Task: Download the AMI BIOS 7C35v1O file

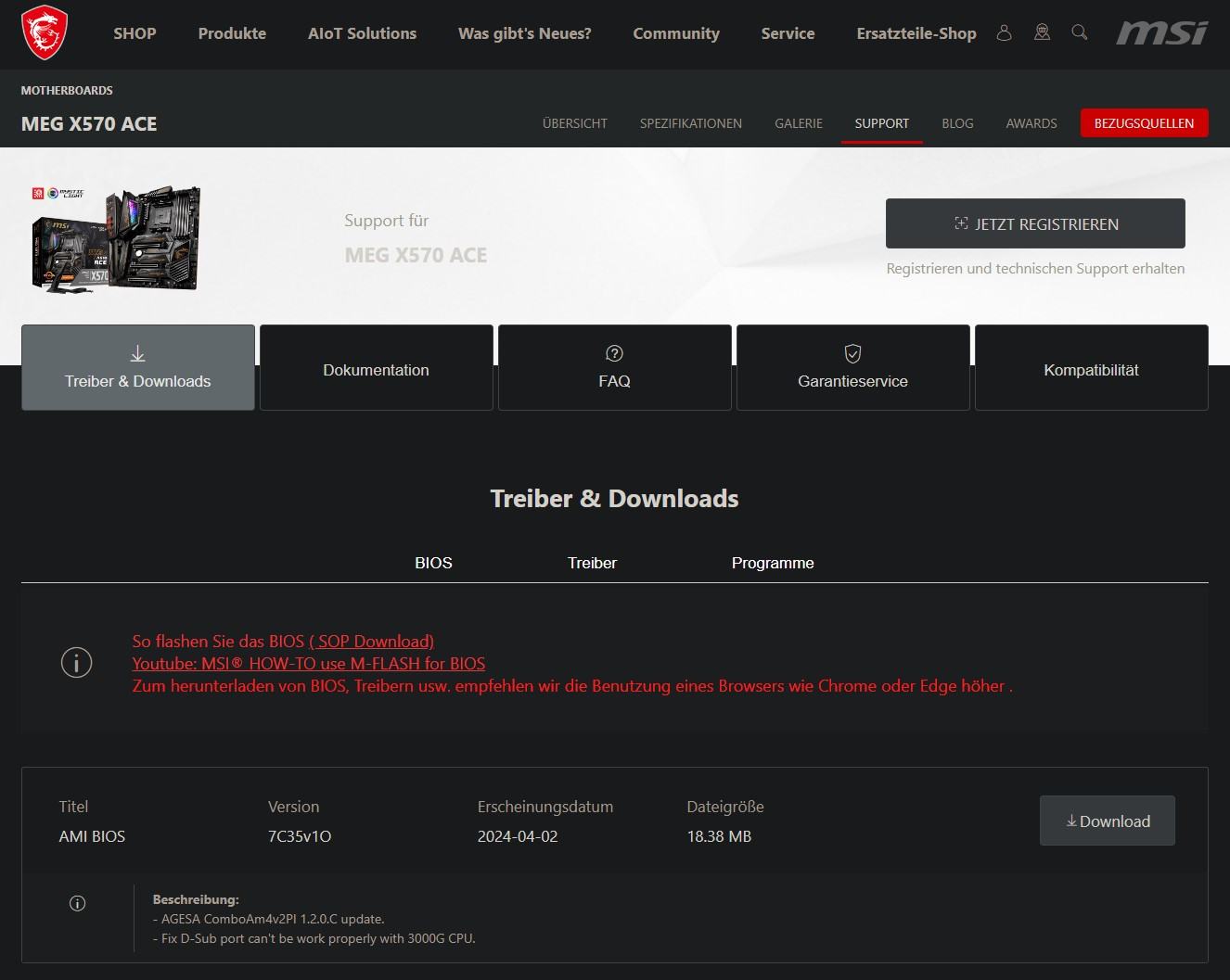Action: point(1107,821)
